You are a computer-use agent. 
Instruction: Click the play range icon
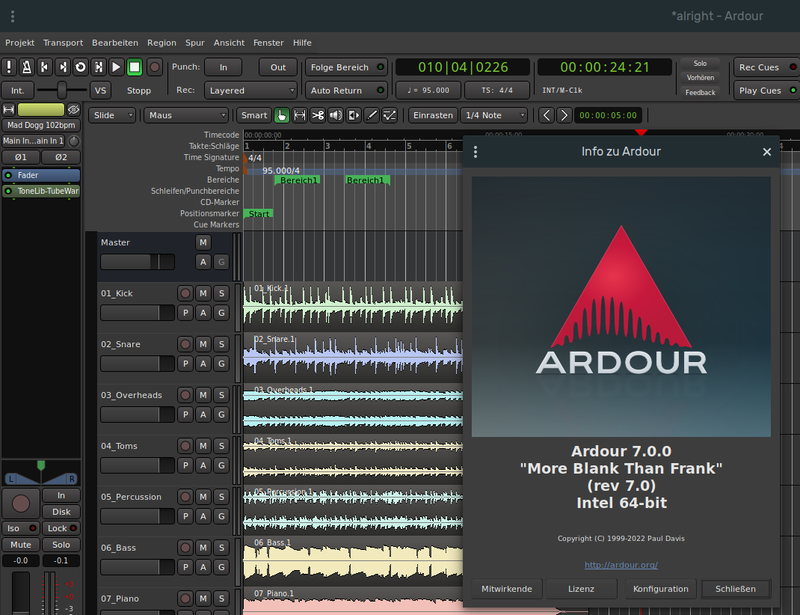[98, 67]
